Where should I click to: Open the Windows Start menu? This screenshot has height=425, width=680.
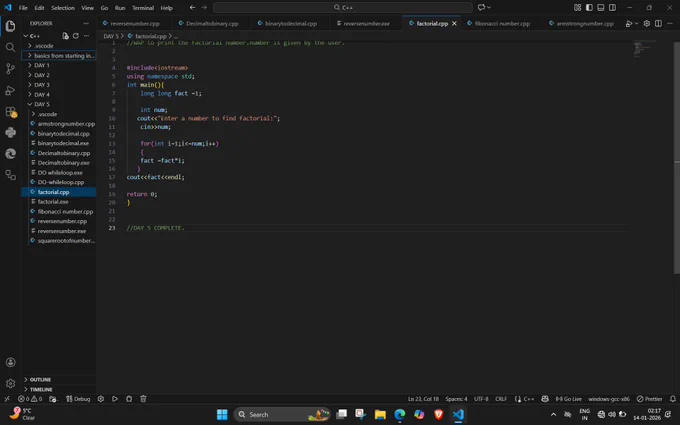point(222,415)
